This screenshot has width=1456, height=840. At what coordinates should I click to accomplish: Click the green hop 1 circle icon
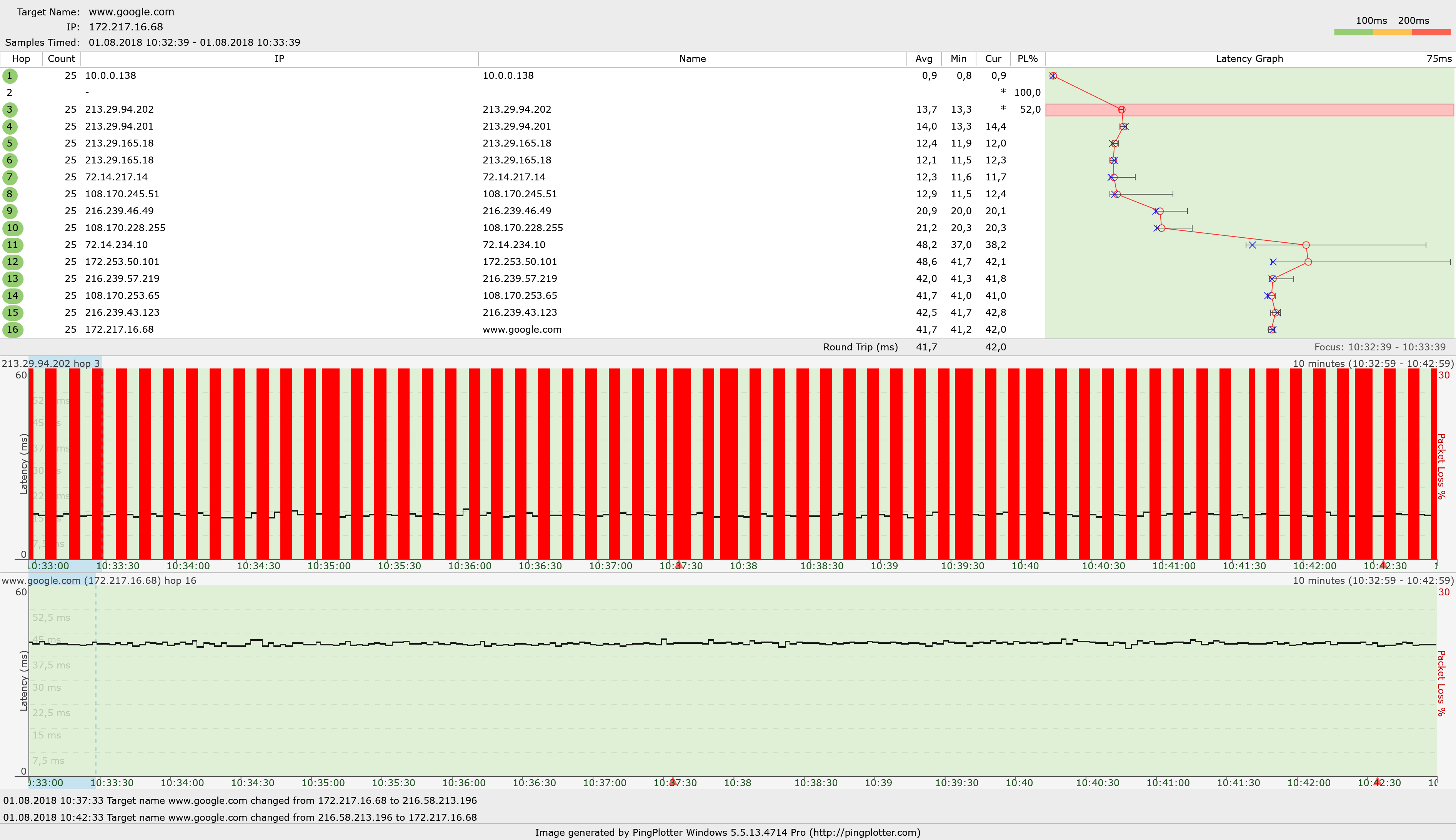[x=10, y=75]
